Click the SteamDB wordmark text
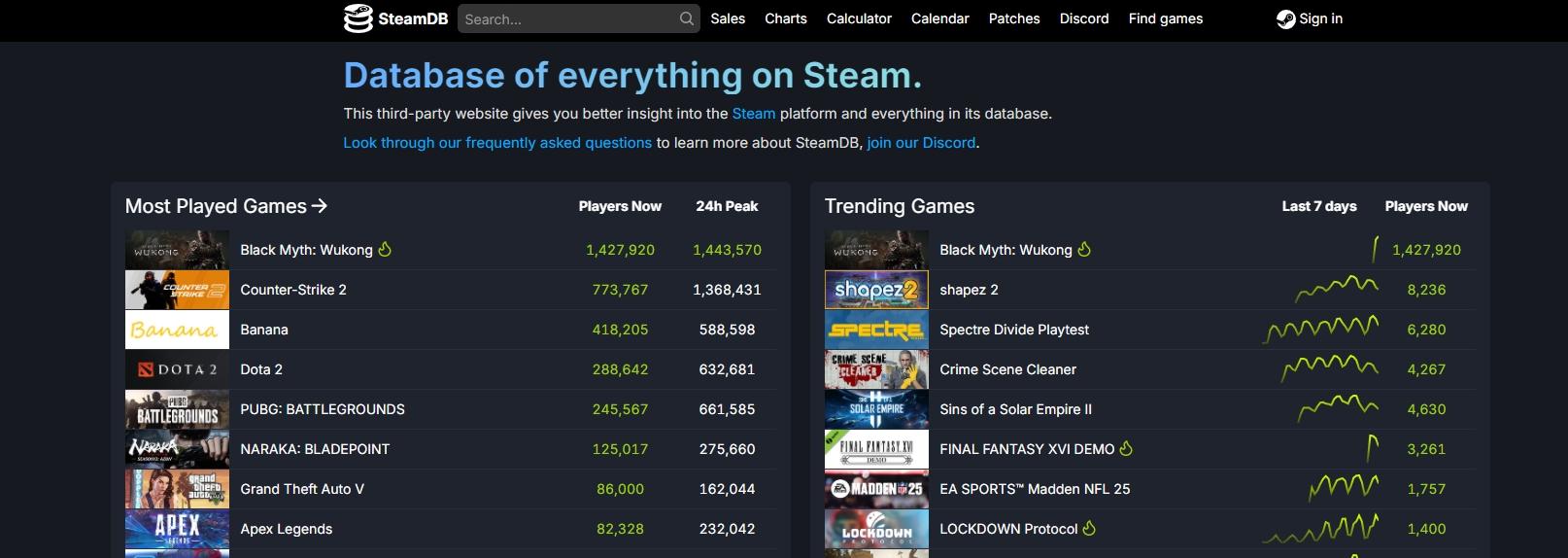Screen dimensions: 1568x558 (413, 18)
